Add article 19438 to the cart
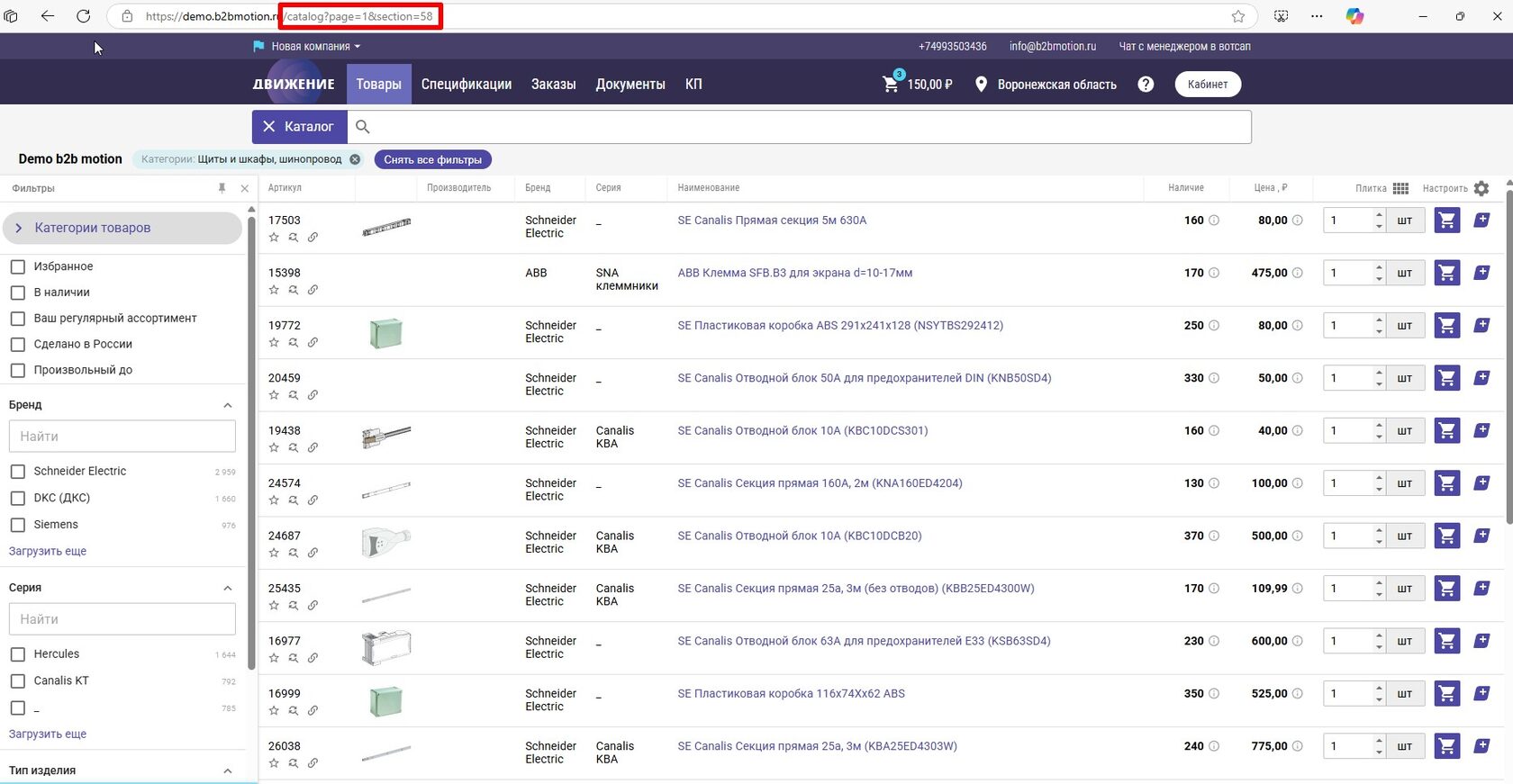 (1446, 431)
